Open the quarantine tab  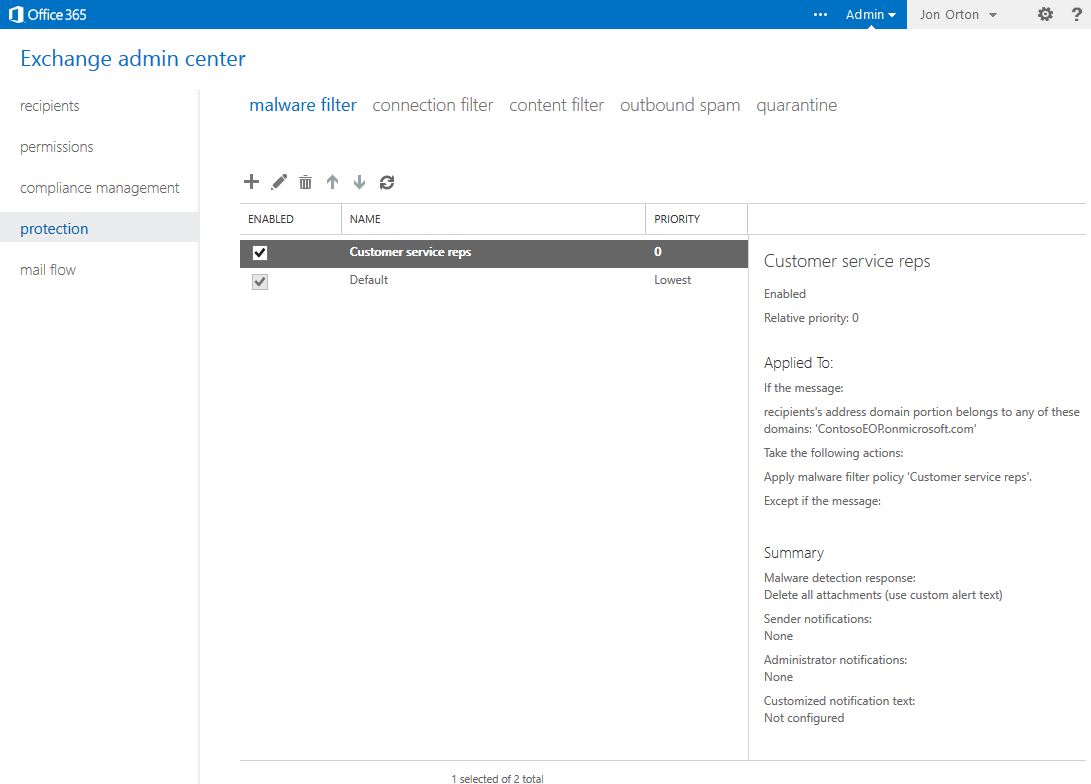coord(797,104)
